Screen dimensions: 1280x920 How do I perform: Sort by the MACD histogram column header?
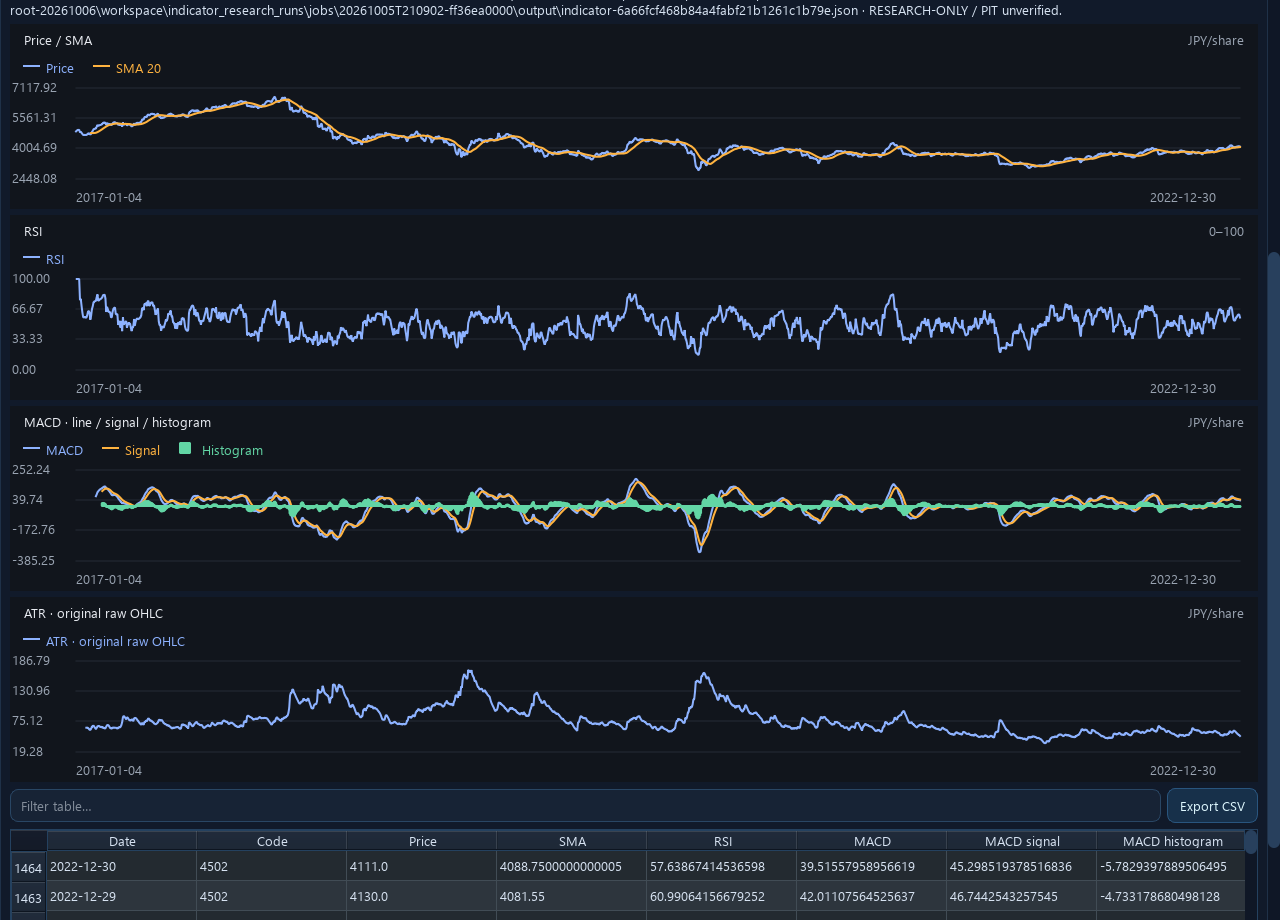pos(1171,841)
